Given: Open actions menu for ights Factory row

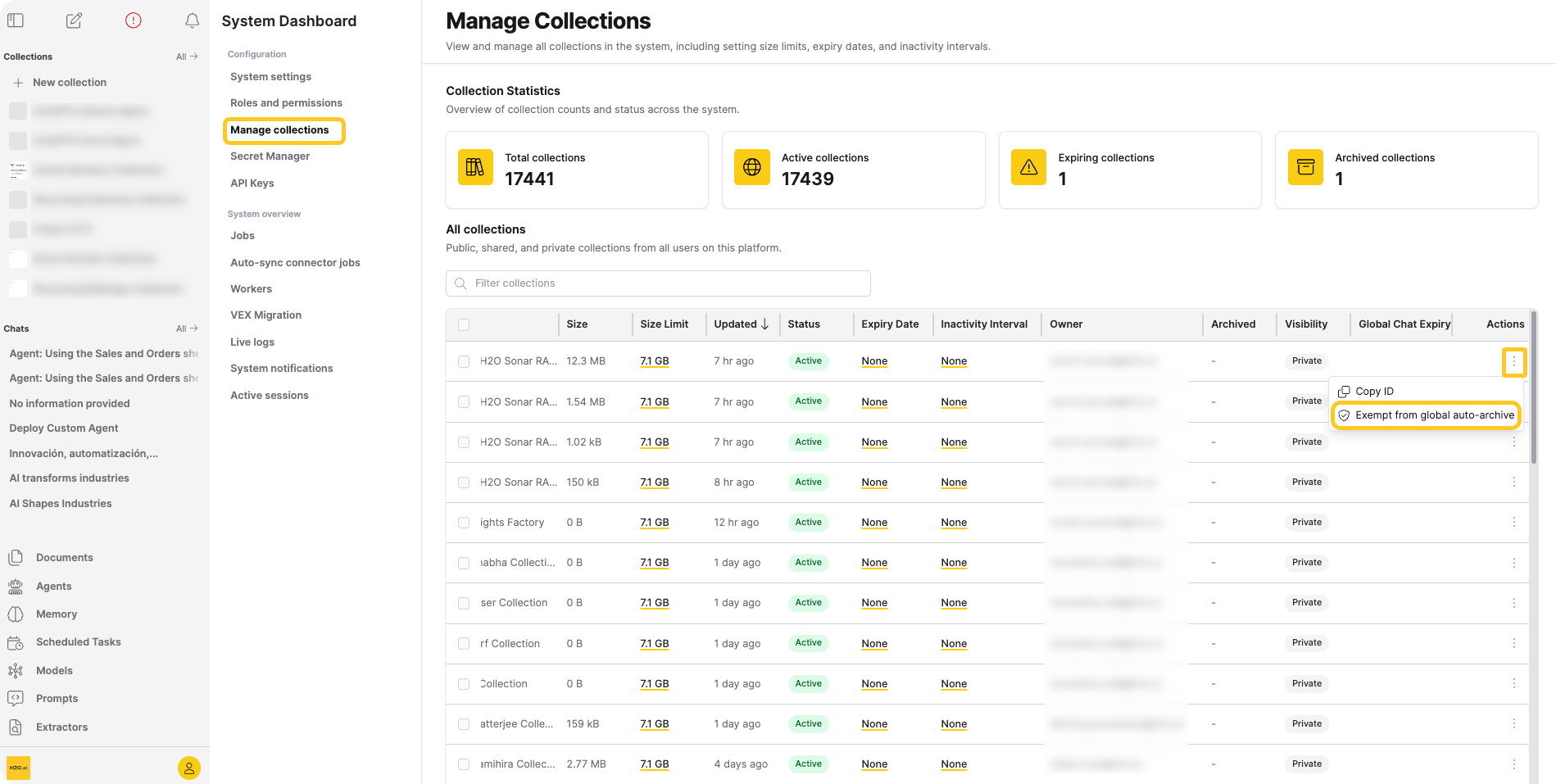Looking at the screenshot, I should pyautogui.click(x=1514, y=523).
